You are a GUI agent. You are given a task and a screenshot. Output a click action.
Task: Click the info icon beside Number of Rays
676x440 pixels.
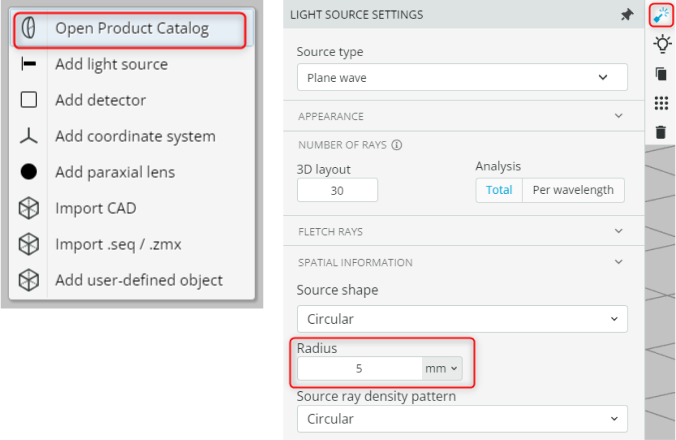[397, 145]
